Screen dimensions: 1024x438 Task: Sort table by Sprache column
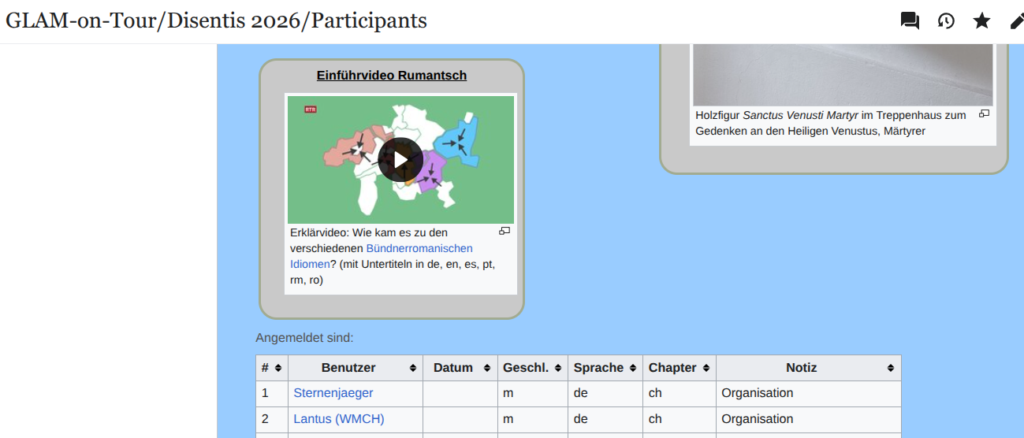coord(605,368)
